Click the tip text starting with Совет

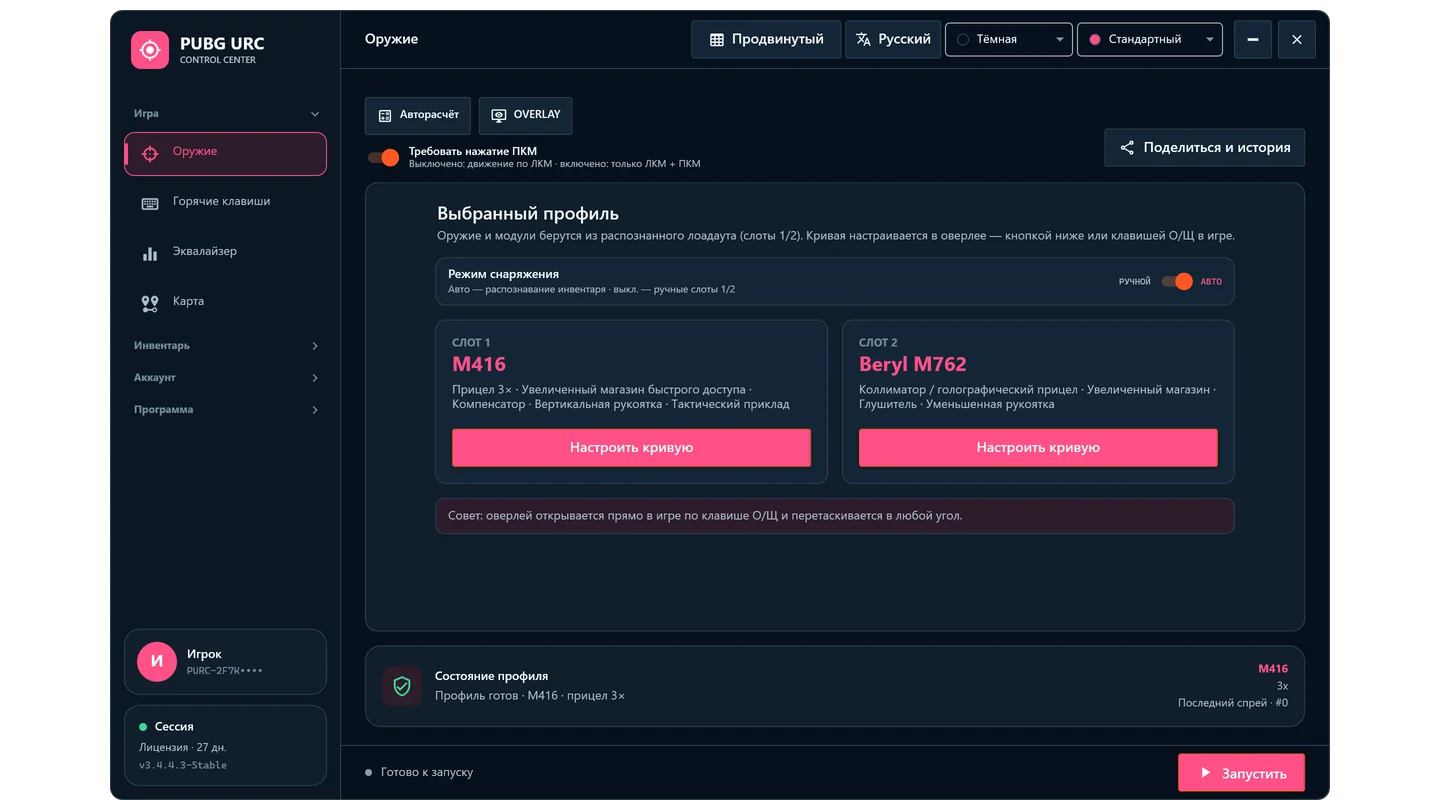(705, 516)
